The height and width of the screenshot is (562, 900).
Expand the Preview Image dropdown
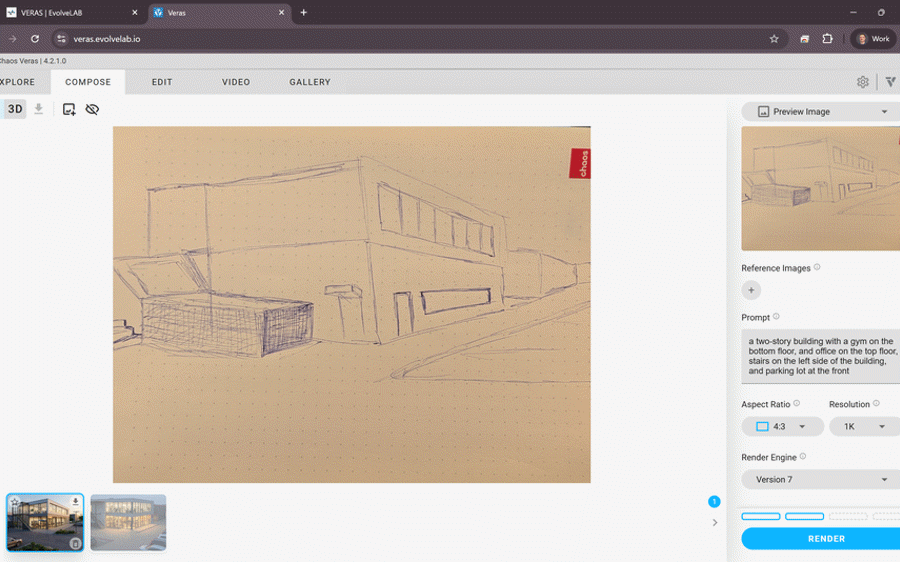tap(821, 111)
